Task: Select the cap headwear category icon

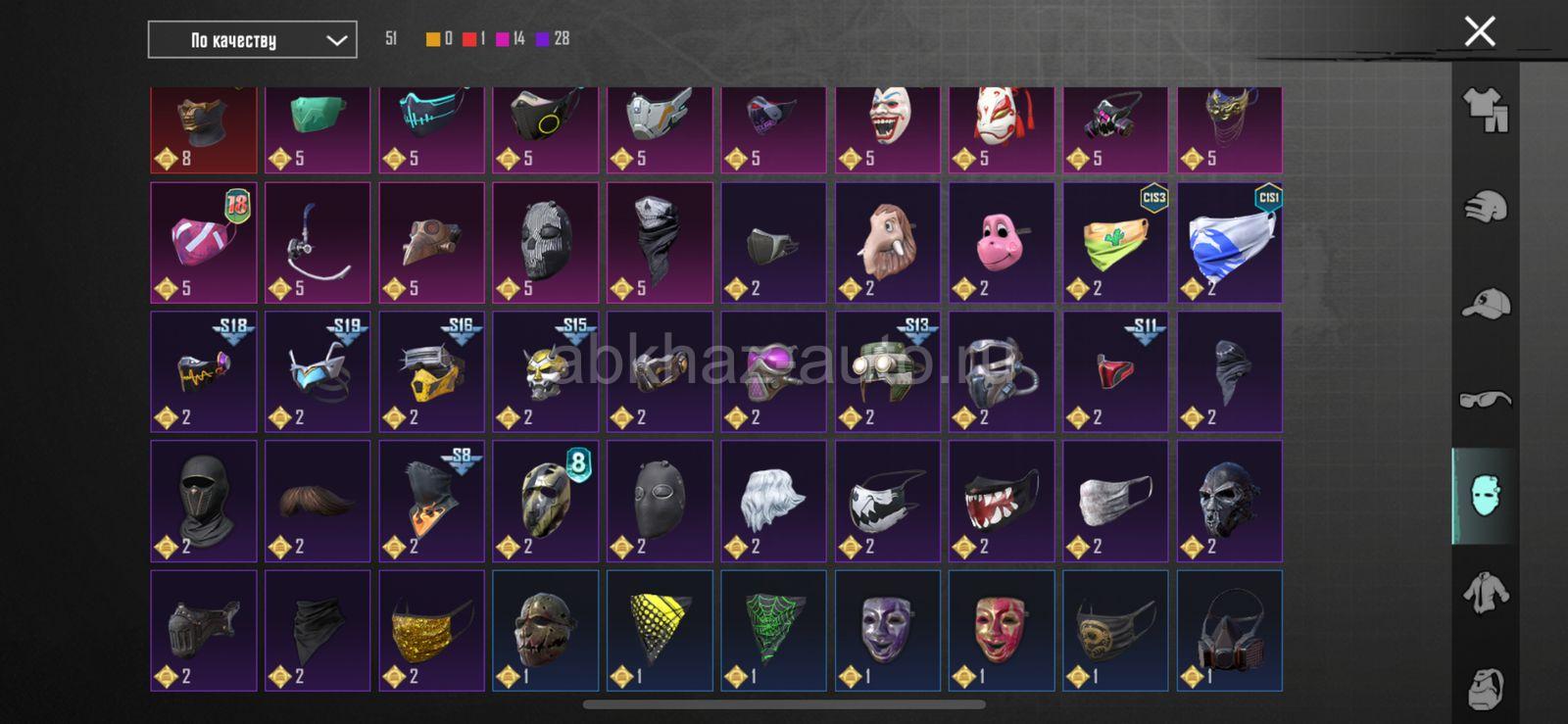Action: pos(1486,303)
